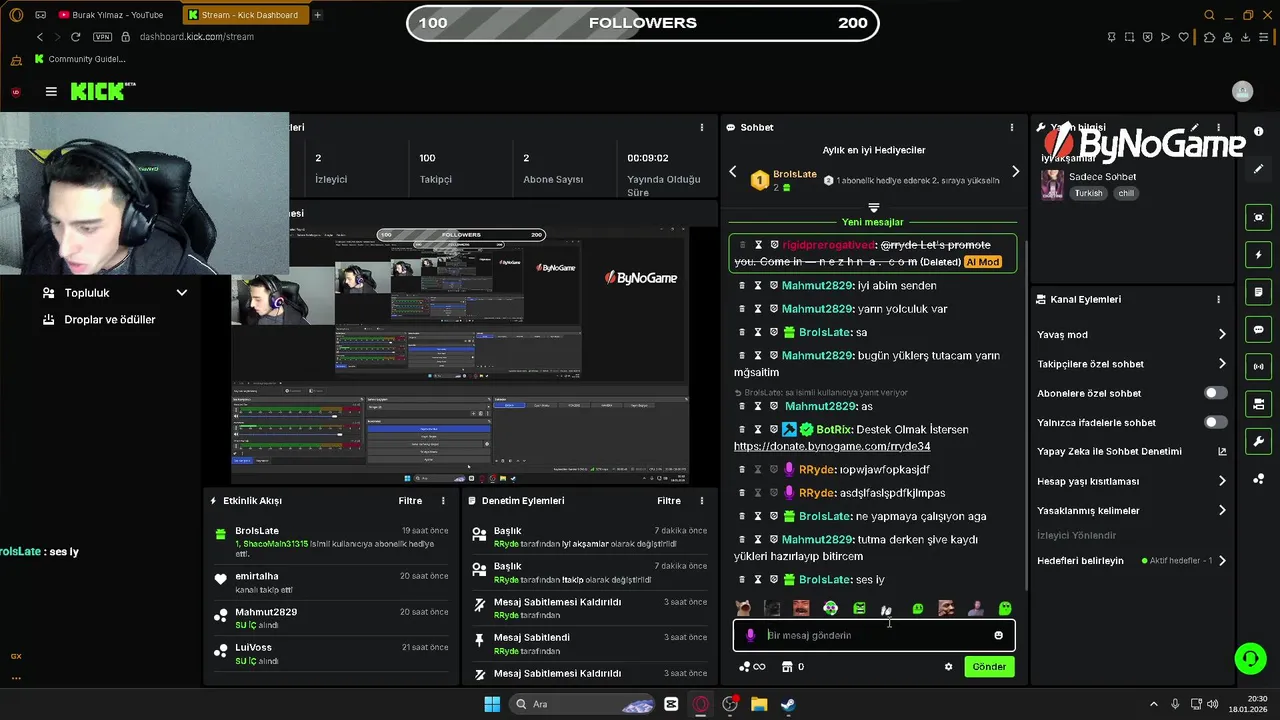Click the shop icon showing 0 below chat
The image size is (1280, 720).
click(x=793, y=667)
